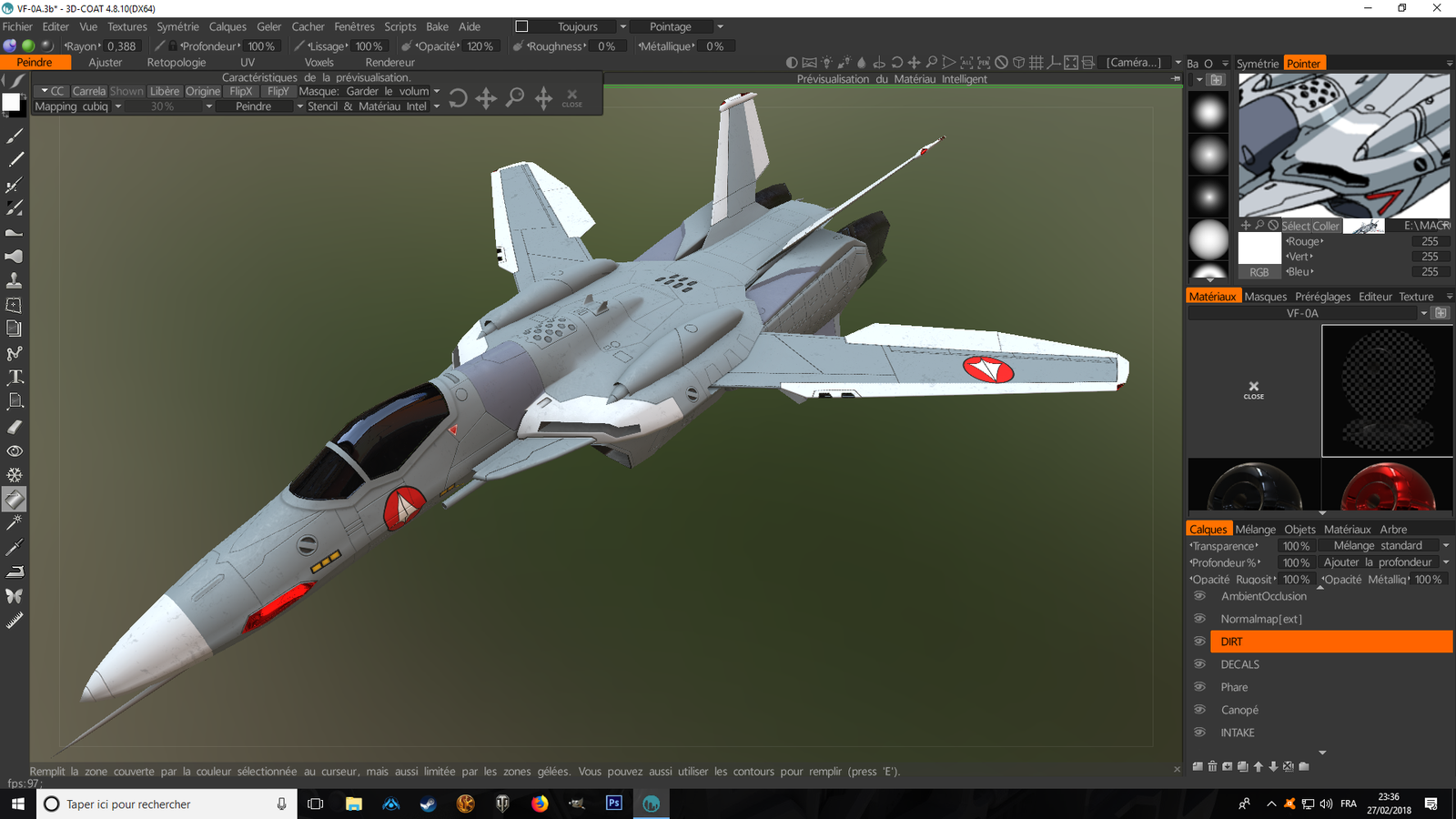Viewport: 1456px width, 819px height.
Task: Switch to the Retopologie room tab
Action: [x=177, y=63]
